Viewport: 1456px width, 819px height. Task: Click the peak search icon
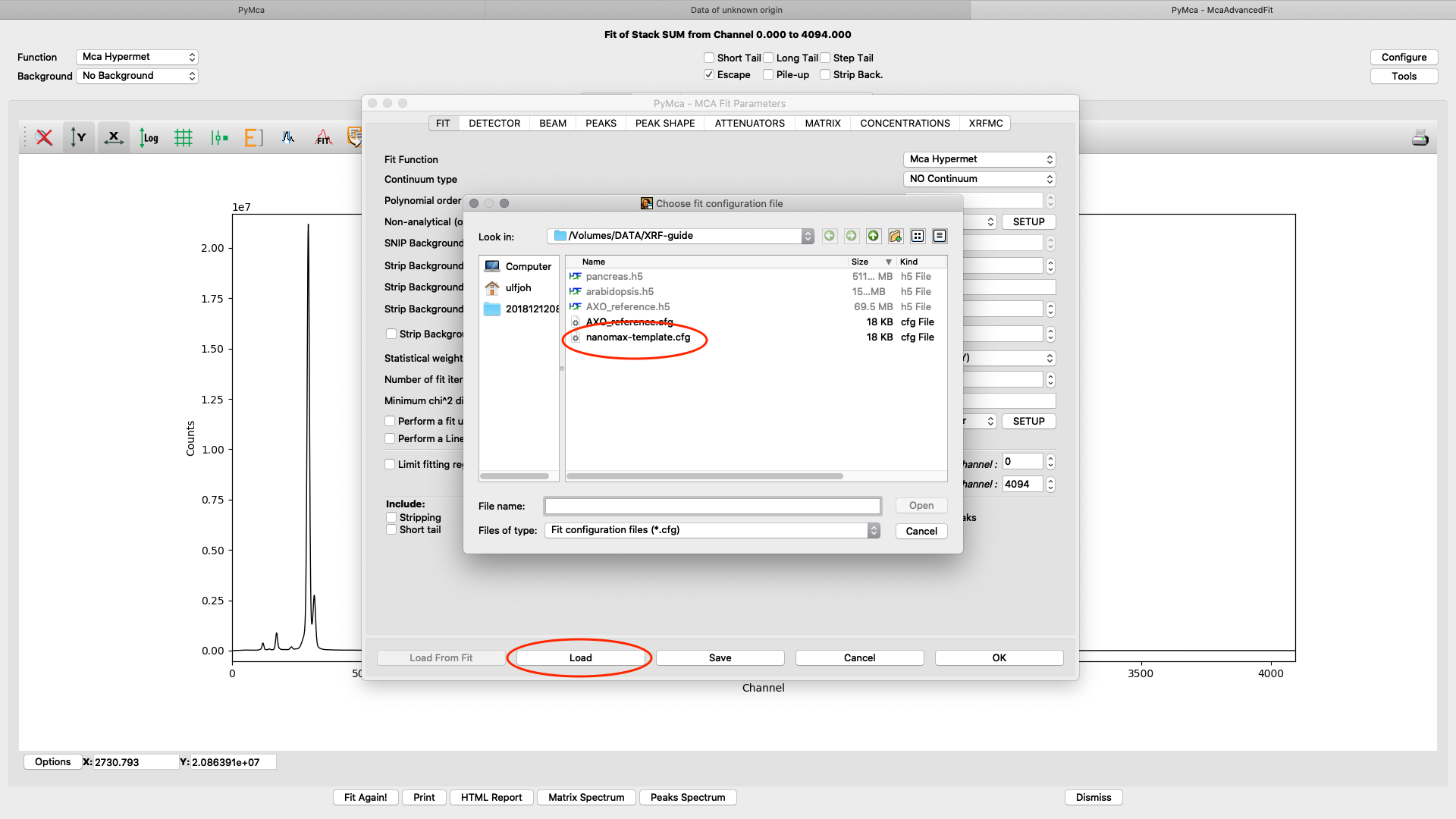coord(288,137)
